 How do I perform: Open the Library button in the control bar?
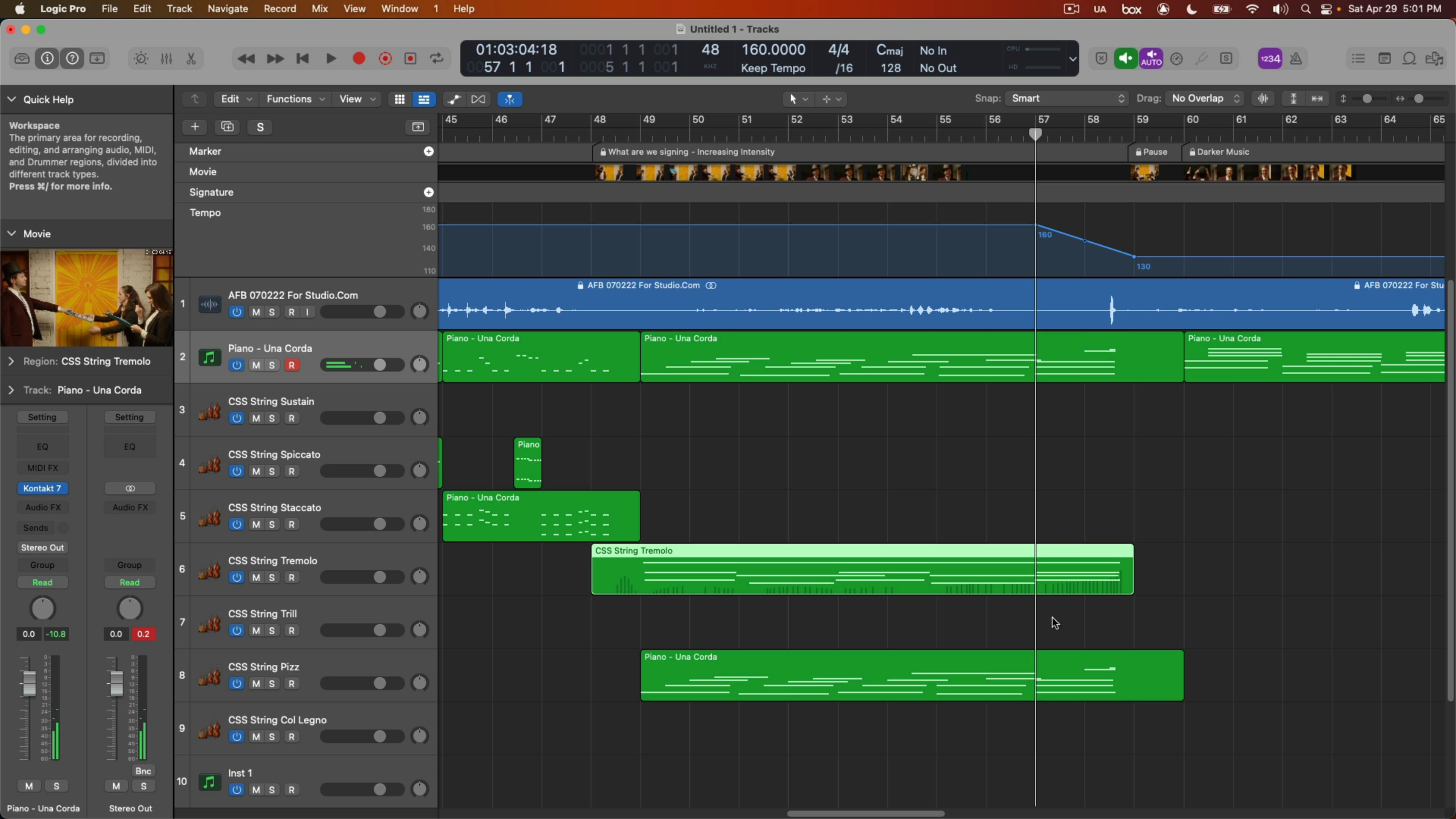click(x=22, y=58)
